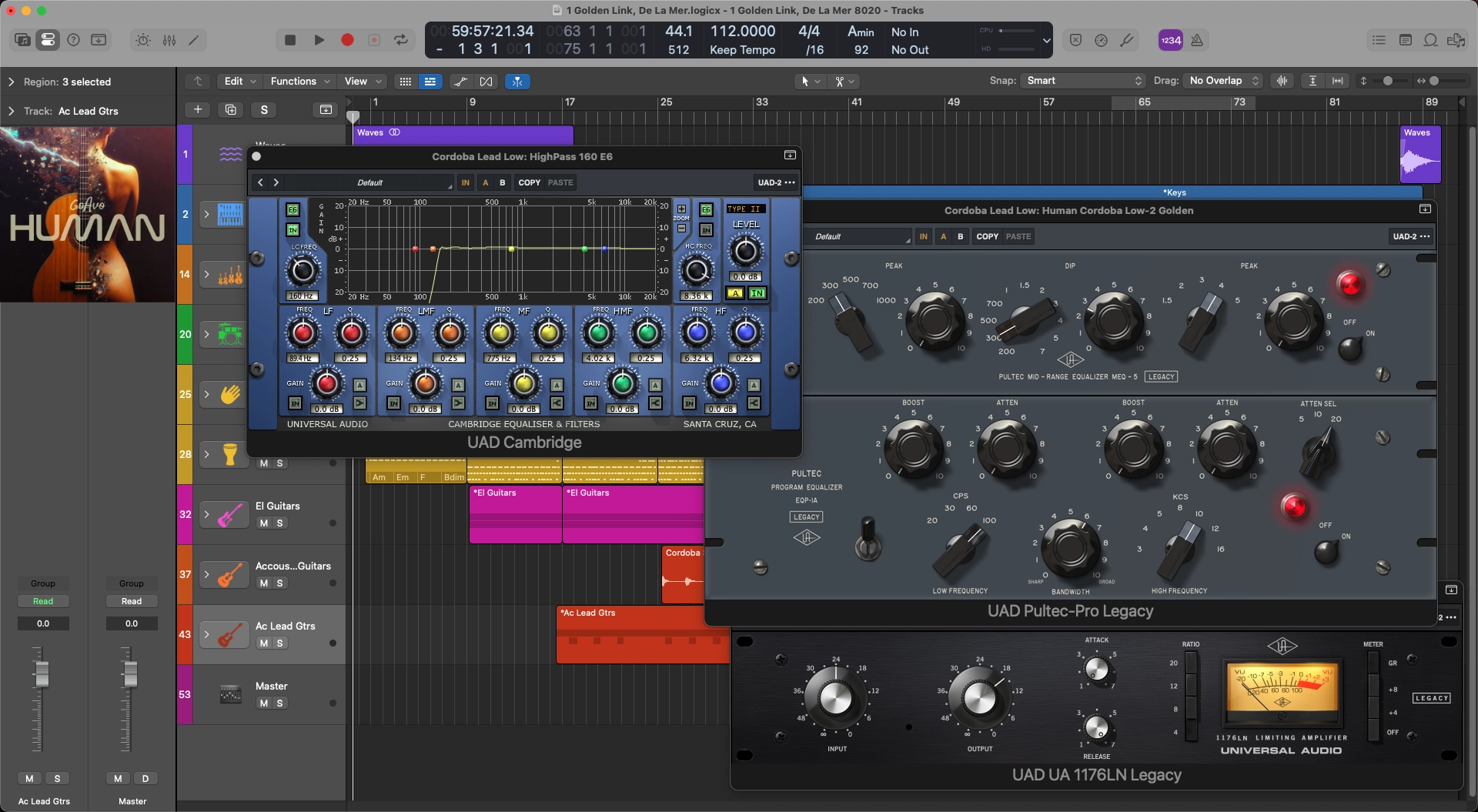Open Note Pads icon

pyautogui.click(x=1405, y=40)
